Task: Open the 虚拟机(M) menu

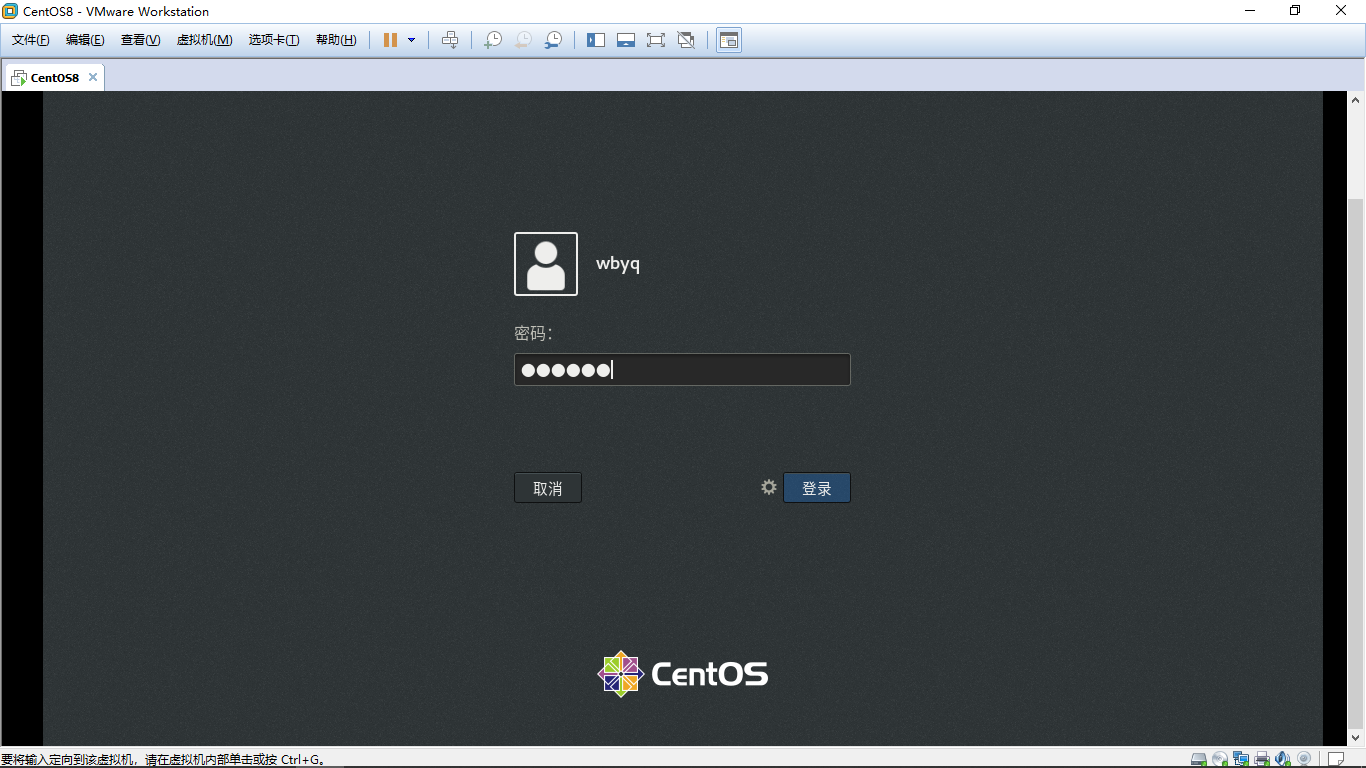Action: [x=204, y=40]
